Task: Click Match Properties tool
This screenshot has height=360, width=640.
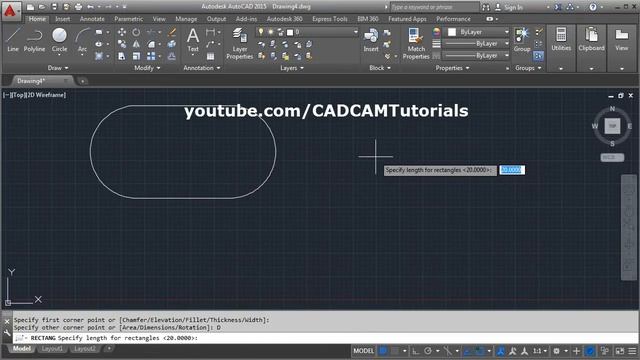Action: tap(416, 44)
